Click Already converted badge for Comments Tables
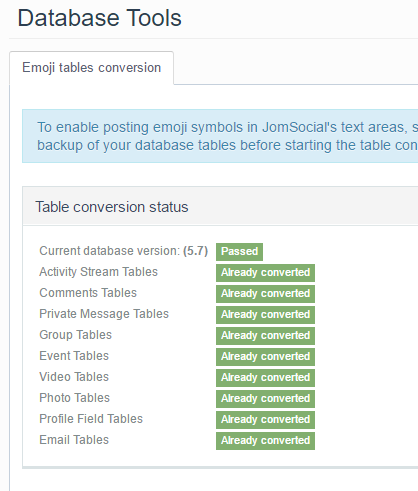Image resolution: width=418 pixels, height=491 pixels. [265, 294]
